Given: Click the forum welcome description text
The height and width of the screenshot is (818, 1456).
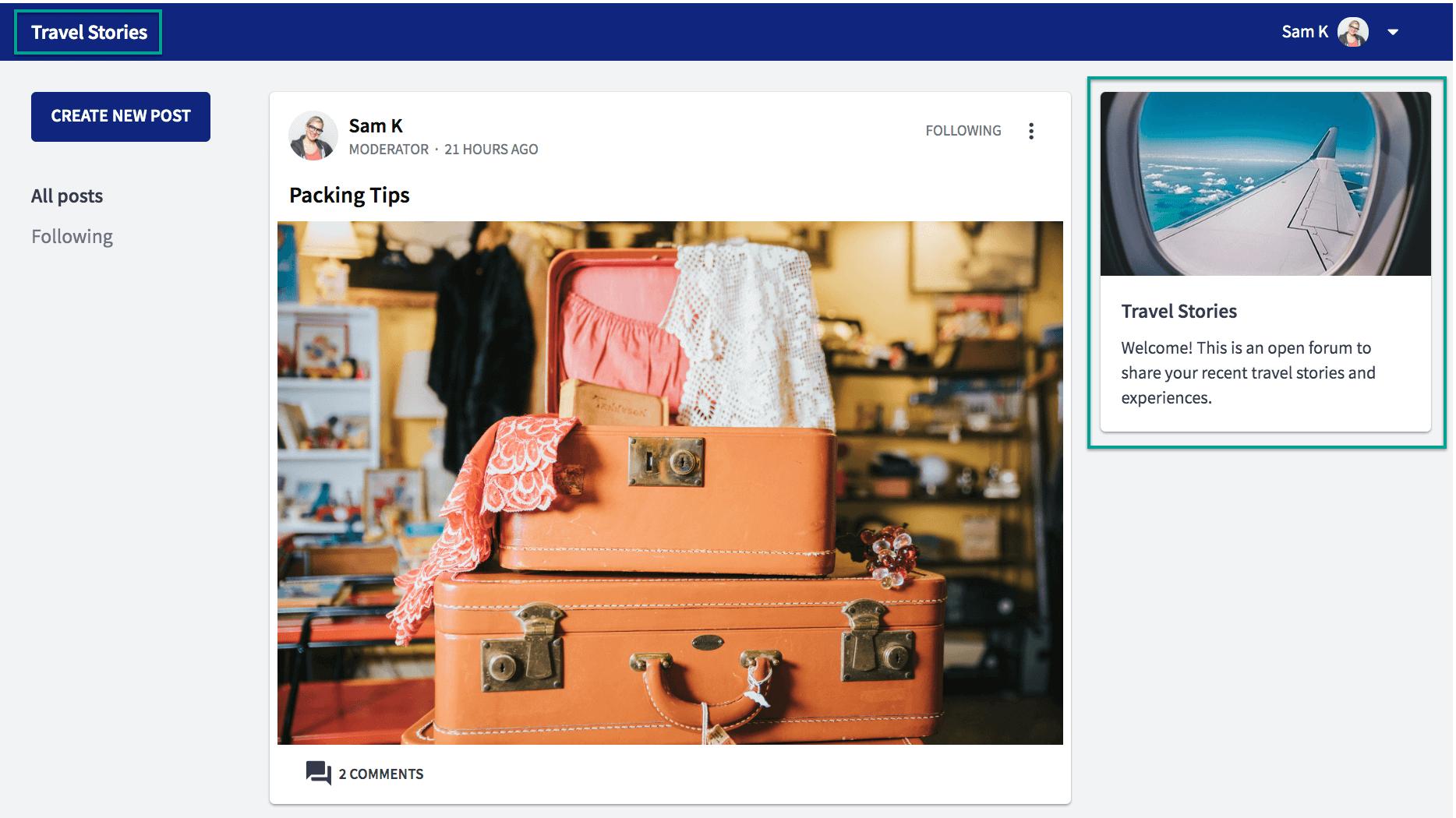Looking at the screenshot, I should [x=1249, y=372].
